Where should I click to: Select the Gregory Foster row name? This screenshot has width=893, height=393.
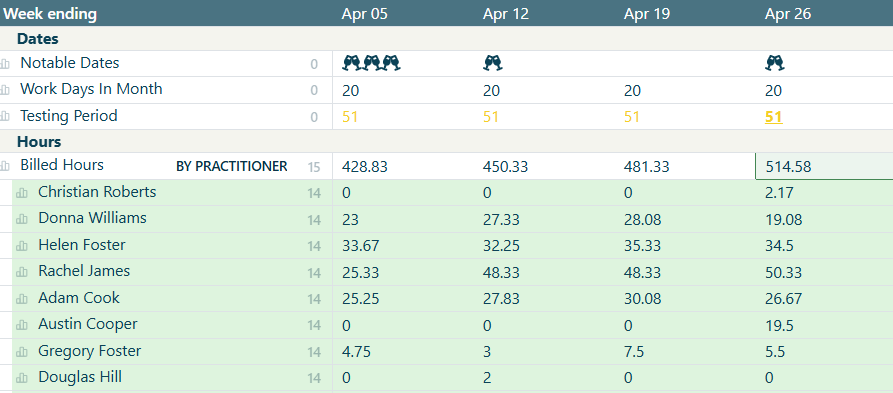click(x=89, y=351)
